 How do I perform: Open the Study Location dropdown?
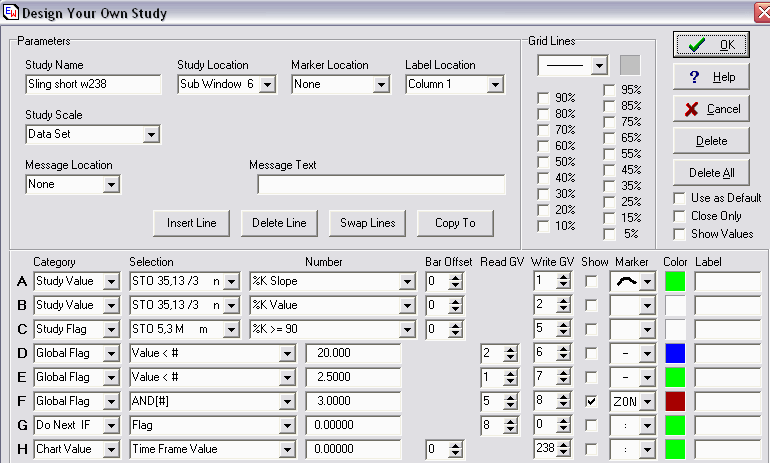point(267,85)
